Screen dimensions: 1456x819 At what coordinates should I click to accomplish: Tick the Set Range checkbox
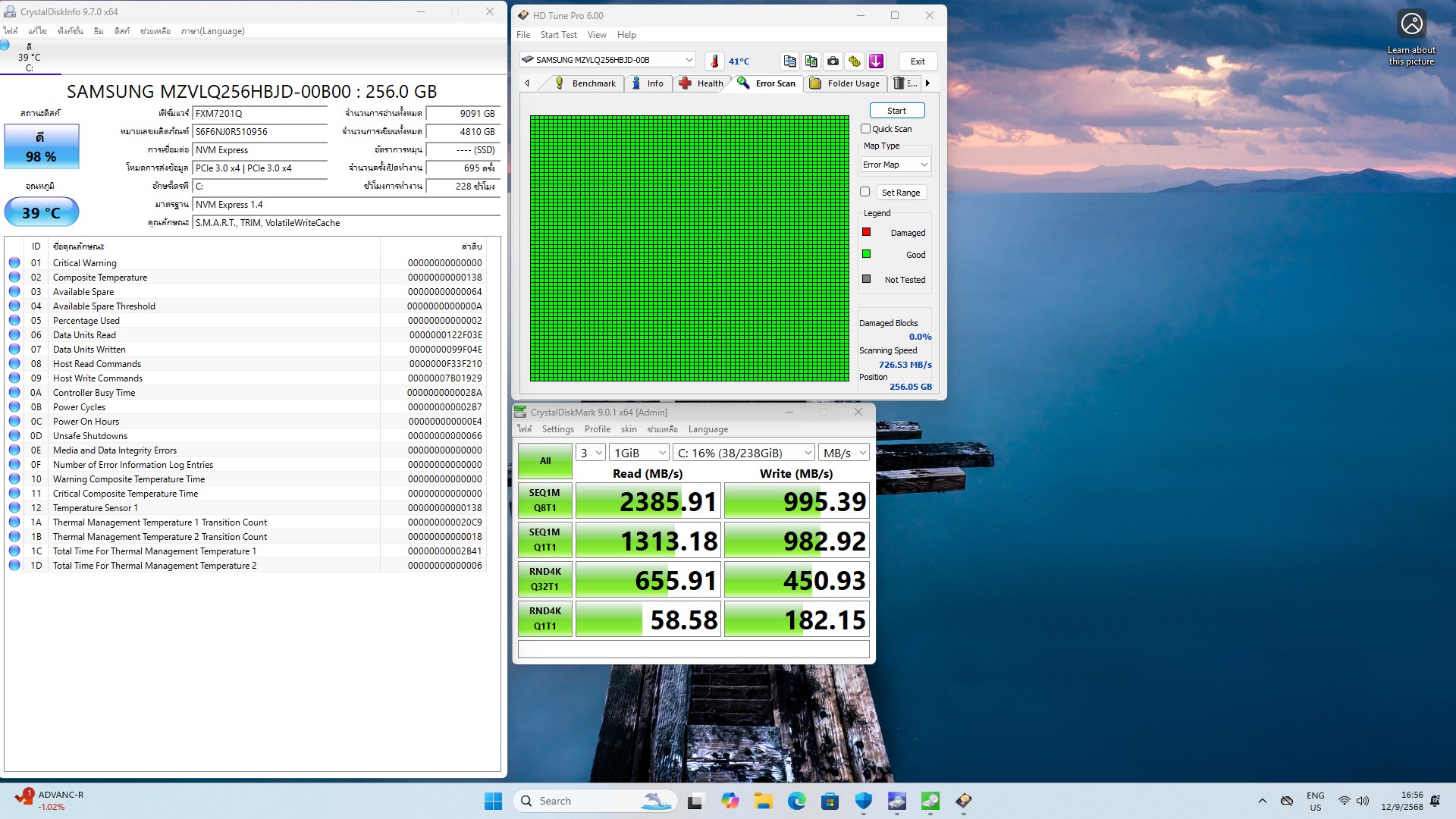click(x=864, y=192)
